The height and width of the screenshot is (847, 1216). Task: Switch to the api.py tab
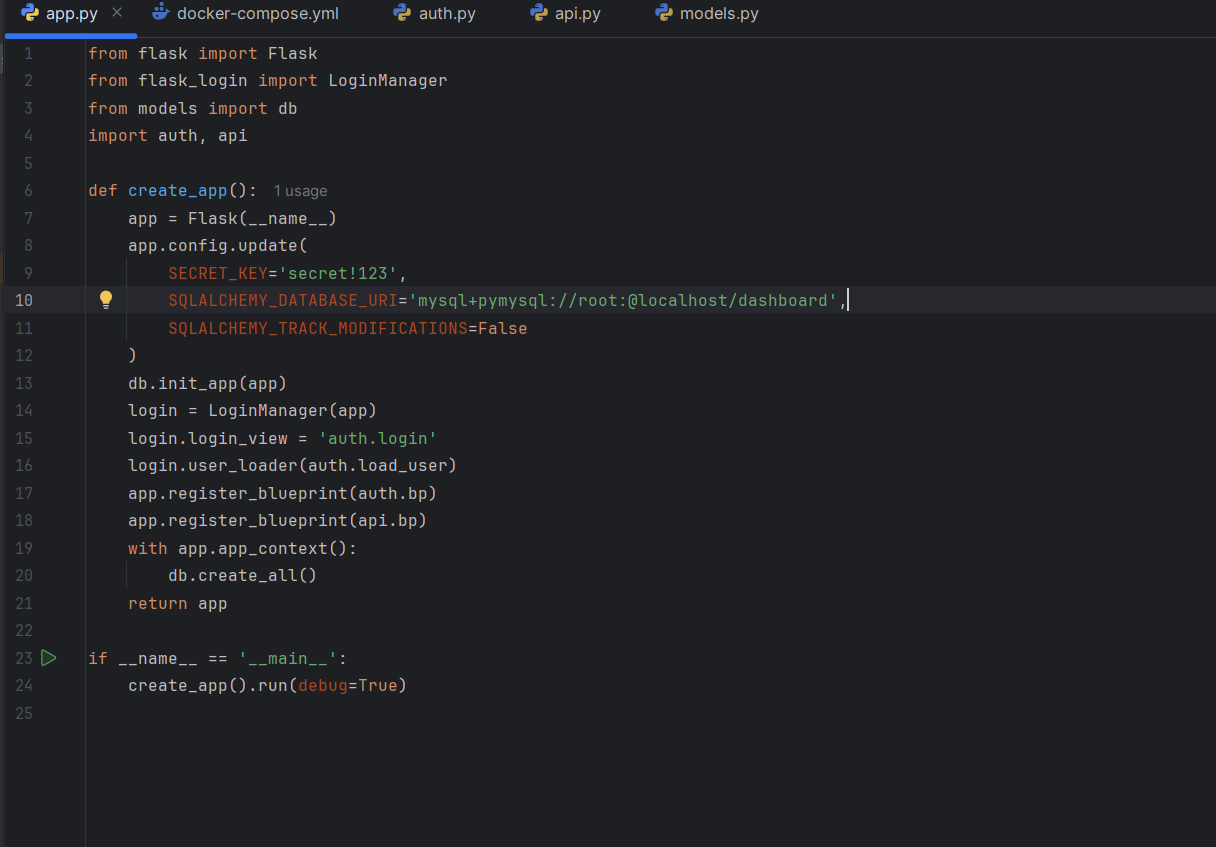(578, 14)
